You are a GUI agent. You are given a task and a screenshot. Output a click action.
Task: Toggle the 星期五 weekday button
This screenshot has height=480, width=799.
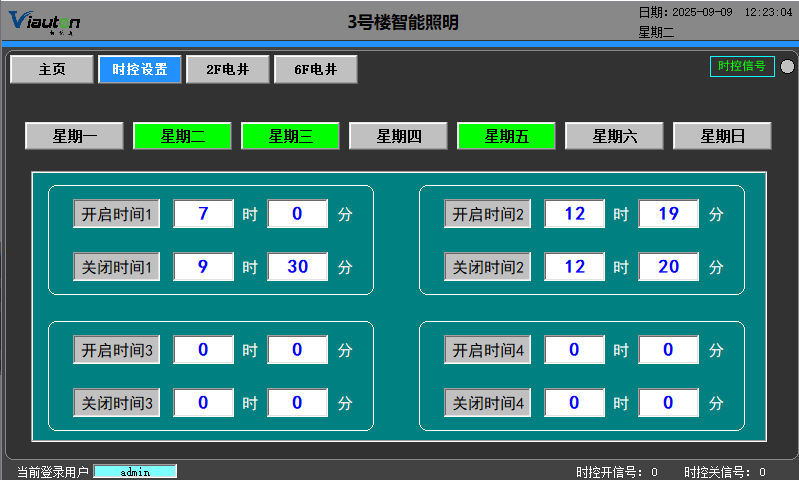[x=506, y=136]
